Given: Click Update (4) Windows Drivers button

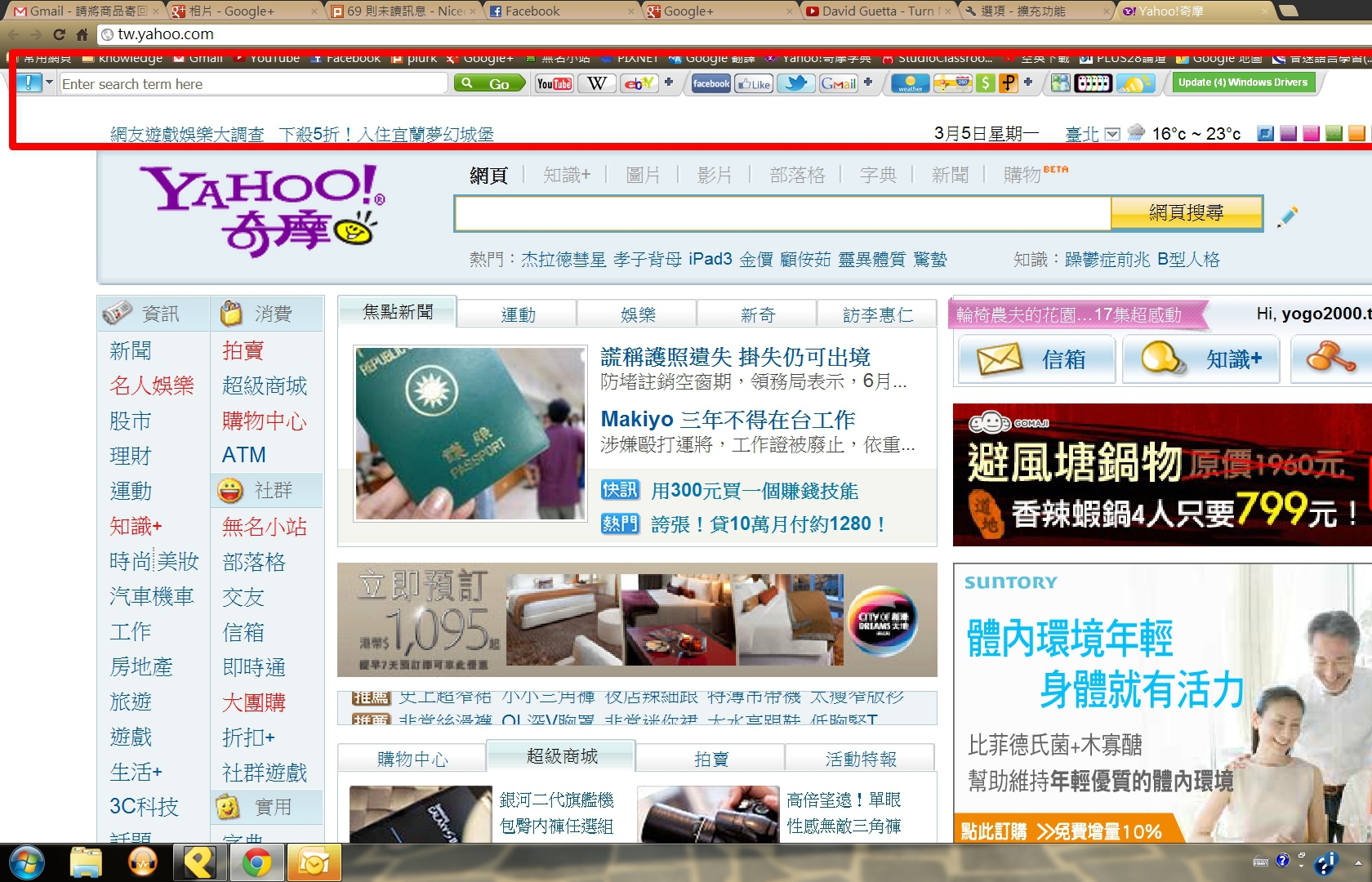Looking at the screenshot, I should click(1243, 82).
